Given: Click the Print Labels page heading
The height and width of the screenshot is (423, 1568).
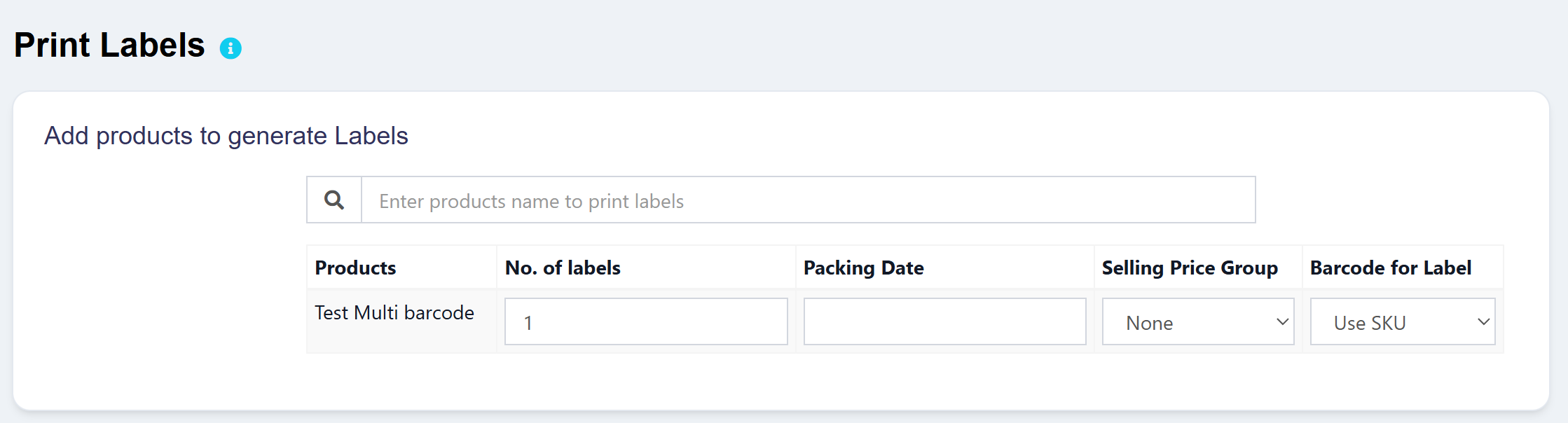Looking at the screenshot, I should pyautogui.click(x=109, y=45).
